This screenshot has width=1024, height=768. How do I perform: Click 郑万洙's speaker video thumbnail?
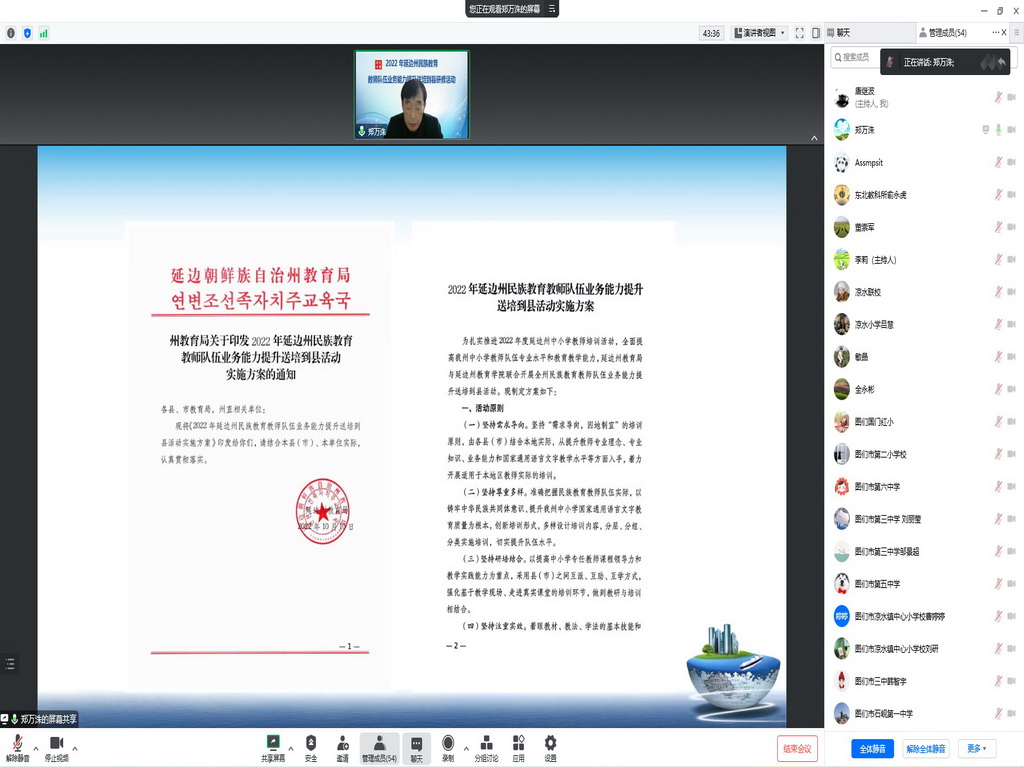pos(411,95)
